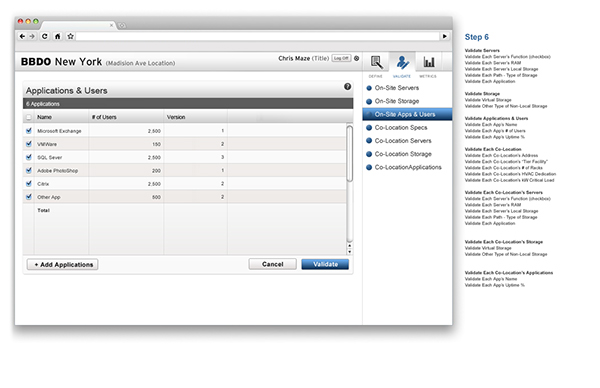This screenshot has width=600, height=388.
Task: Open Co-Location Storage section
Action: (x=403, y=154)
